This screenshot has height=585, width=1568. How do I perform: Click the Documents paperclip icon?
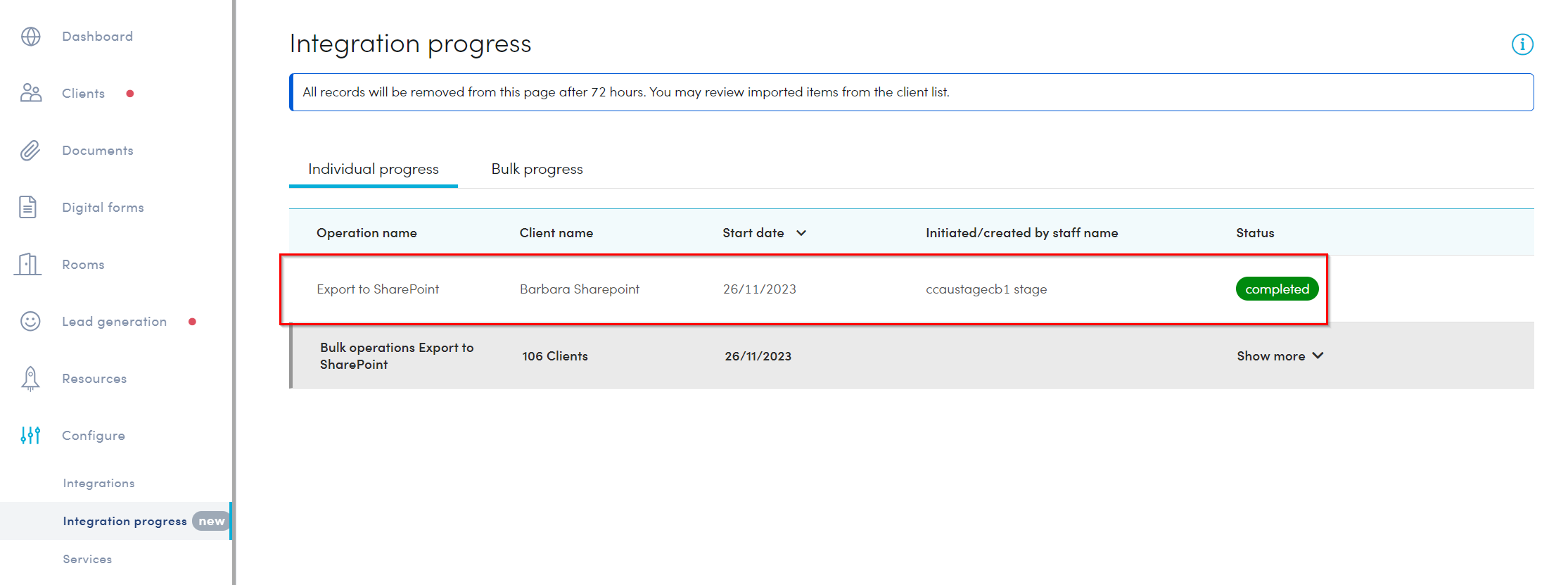[x=30, y=150]
